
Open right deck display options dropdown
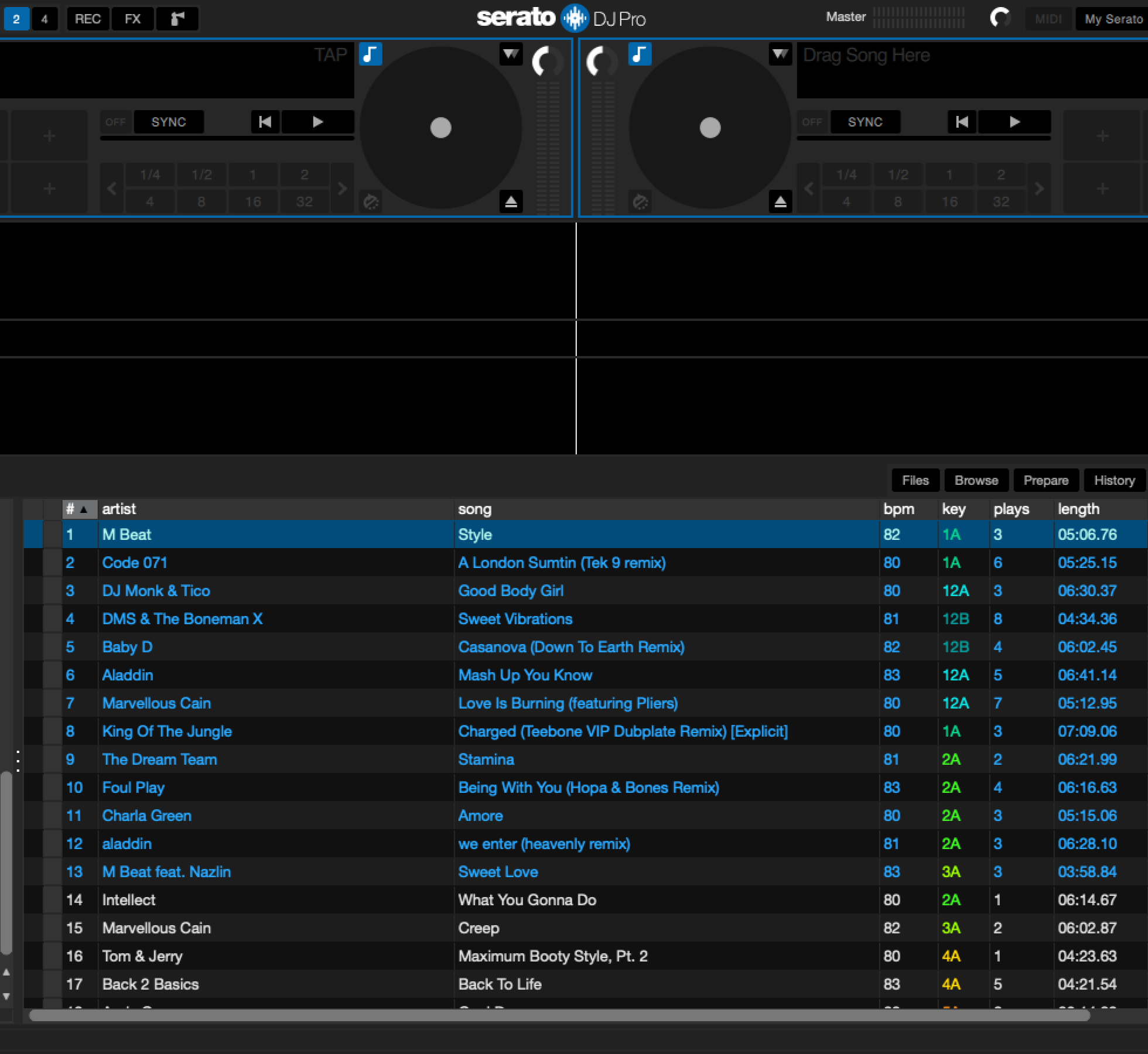780,54
